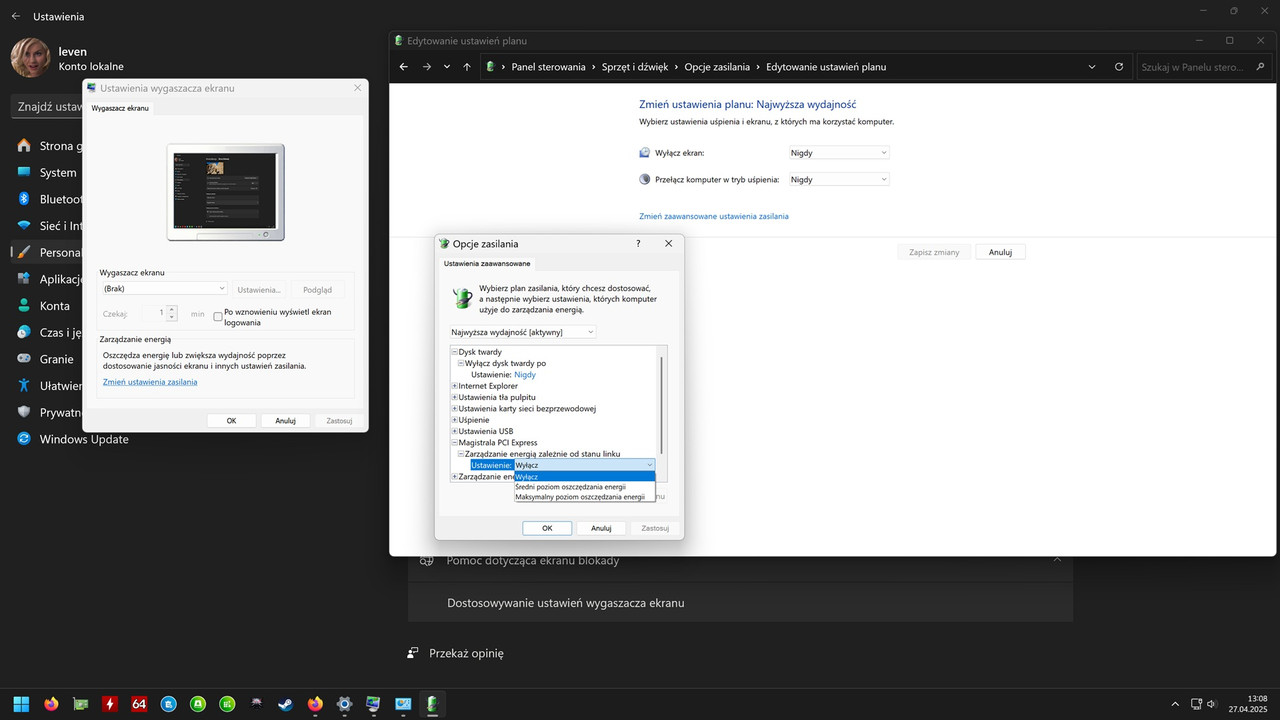The width and height of the screenshot is (1280, 720).
Task: Click the Up arrow in Control Panel navigation
Action: [467, 67]
